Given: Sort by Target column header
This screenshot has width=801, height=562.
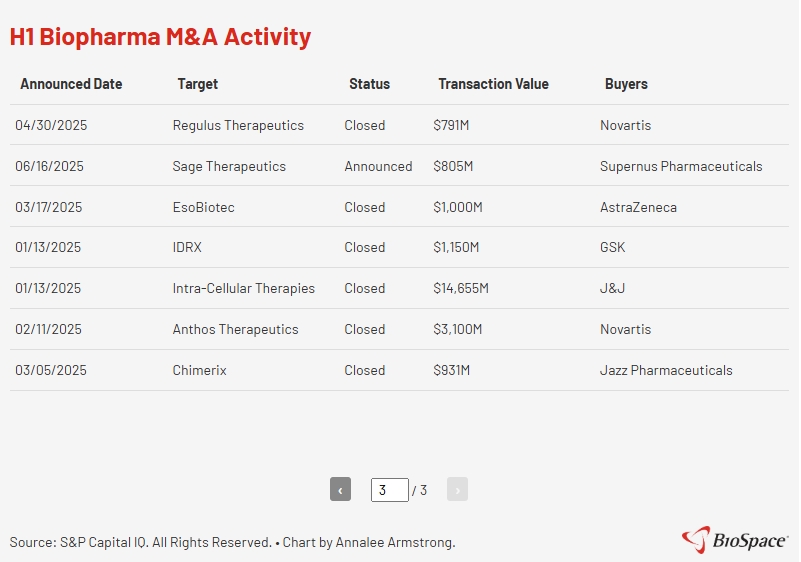Looking at the screenshot, I should click(197, 84).
